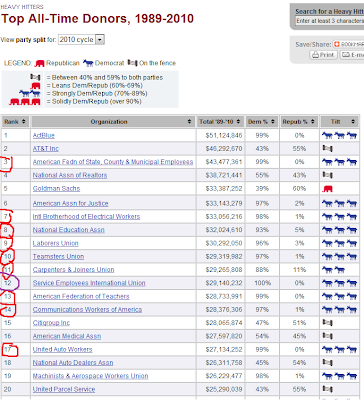Open American Federation of Teachers link
The width and height of the screenshot is (364, 400).
tap(81, 296)
